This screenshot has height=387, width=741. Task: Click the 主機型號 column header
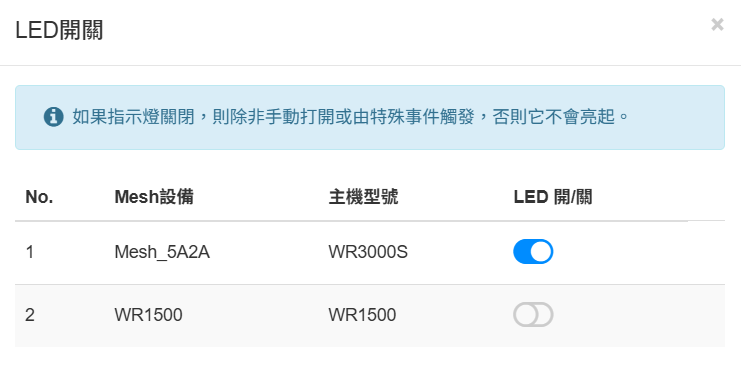[363, 197]
